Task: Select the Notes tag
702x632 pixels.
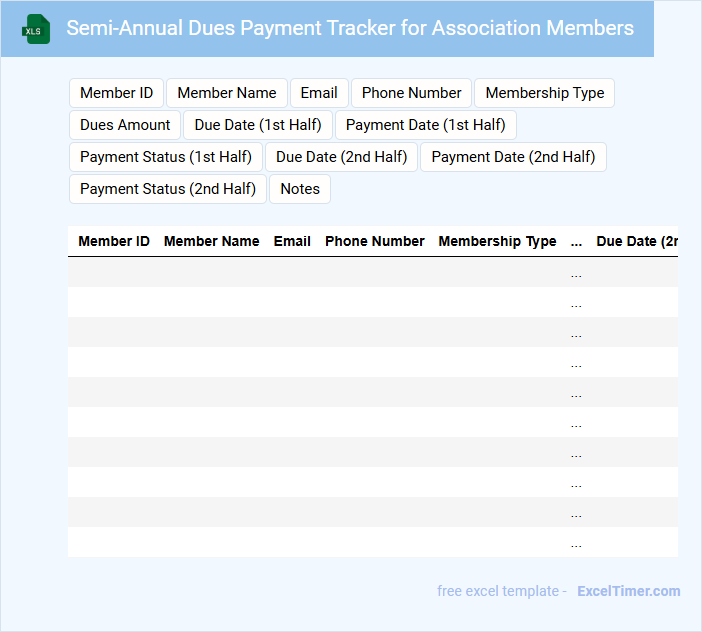Action: [300, 189]
